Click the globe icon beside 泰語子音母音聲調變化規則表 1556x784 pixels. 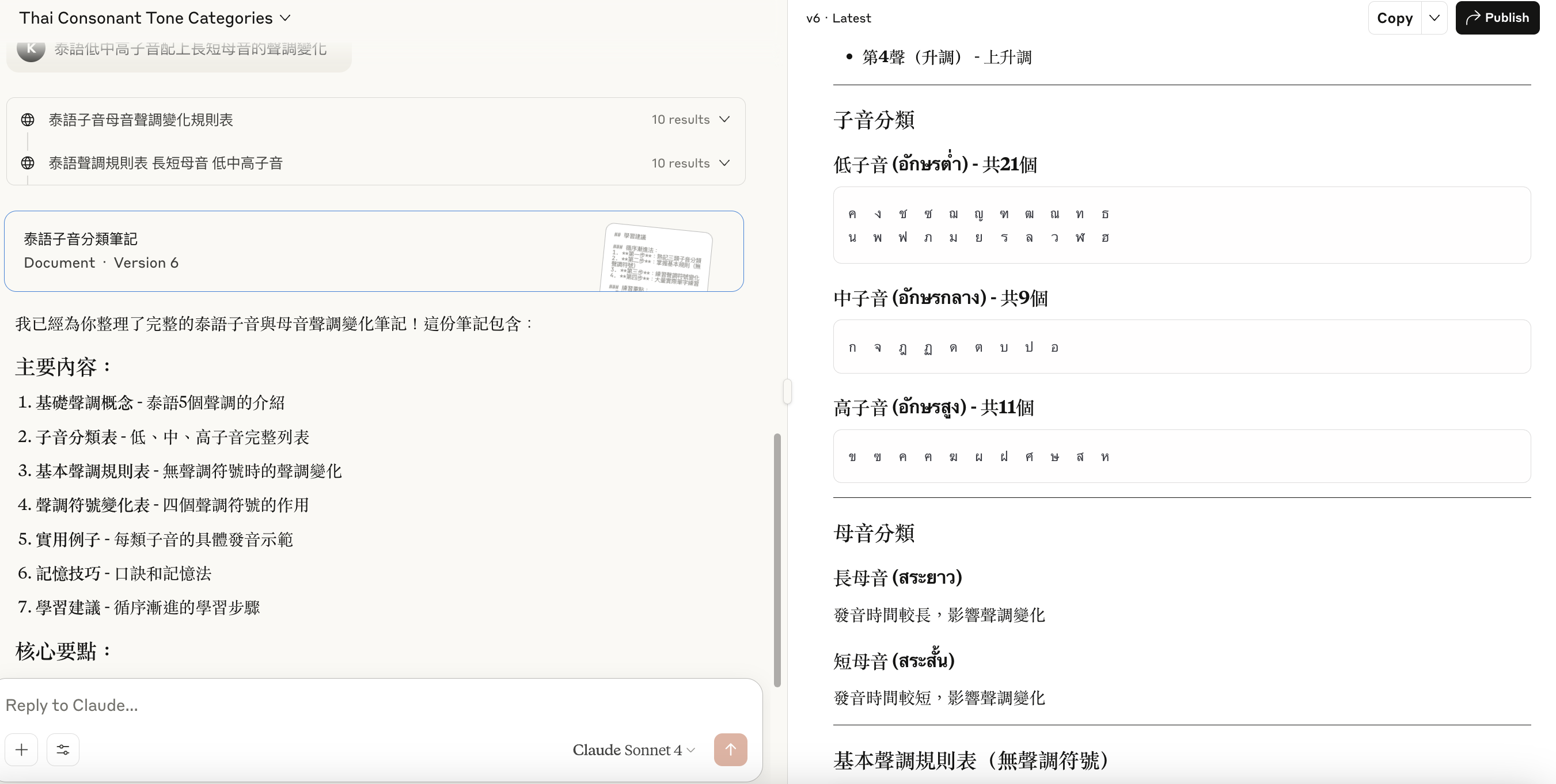tap(28, 120)
